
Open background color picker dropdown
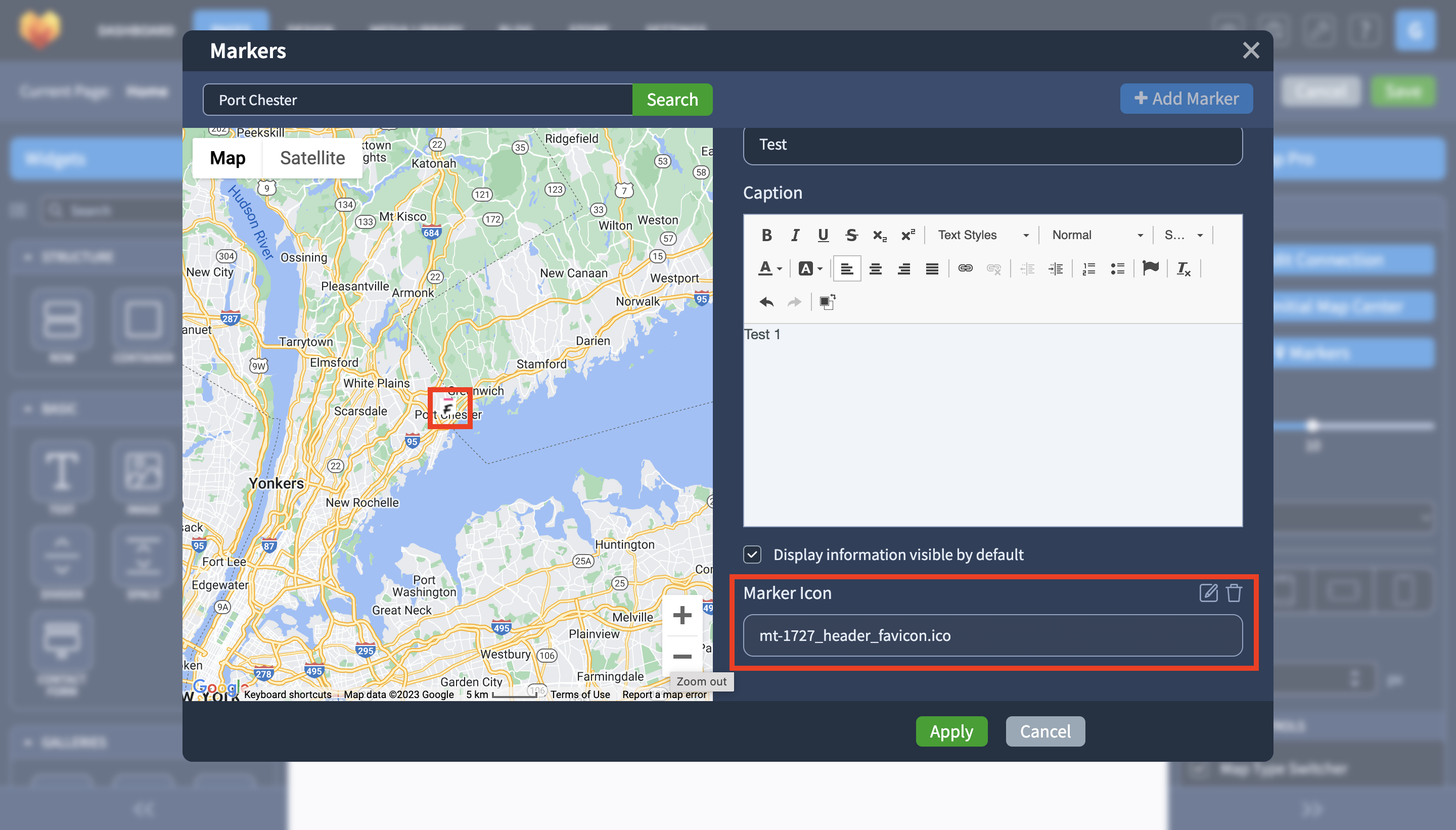click(811, 268)
